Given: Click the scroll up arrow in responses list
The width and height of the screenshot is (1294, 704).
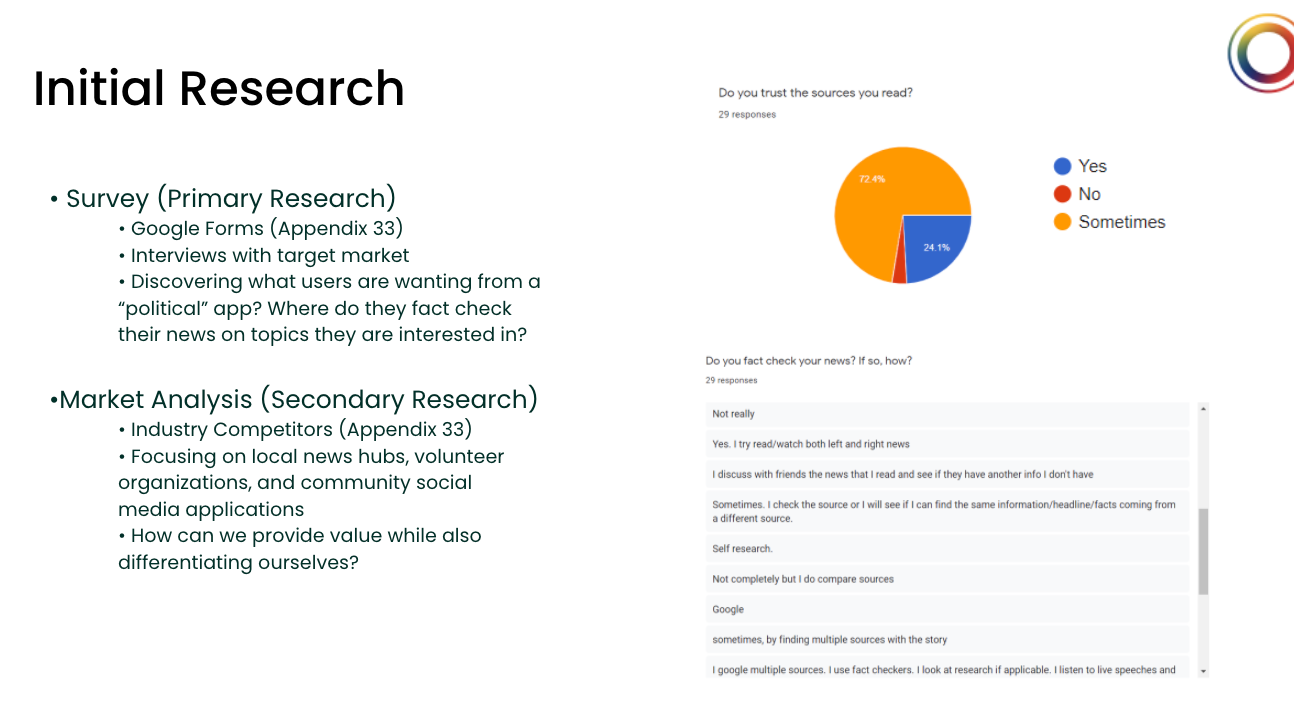Looking at the screenshot, I should pos(1203,409).
